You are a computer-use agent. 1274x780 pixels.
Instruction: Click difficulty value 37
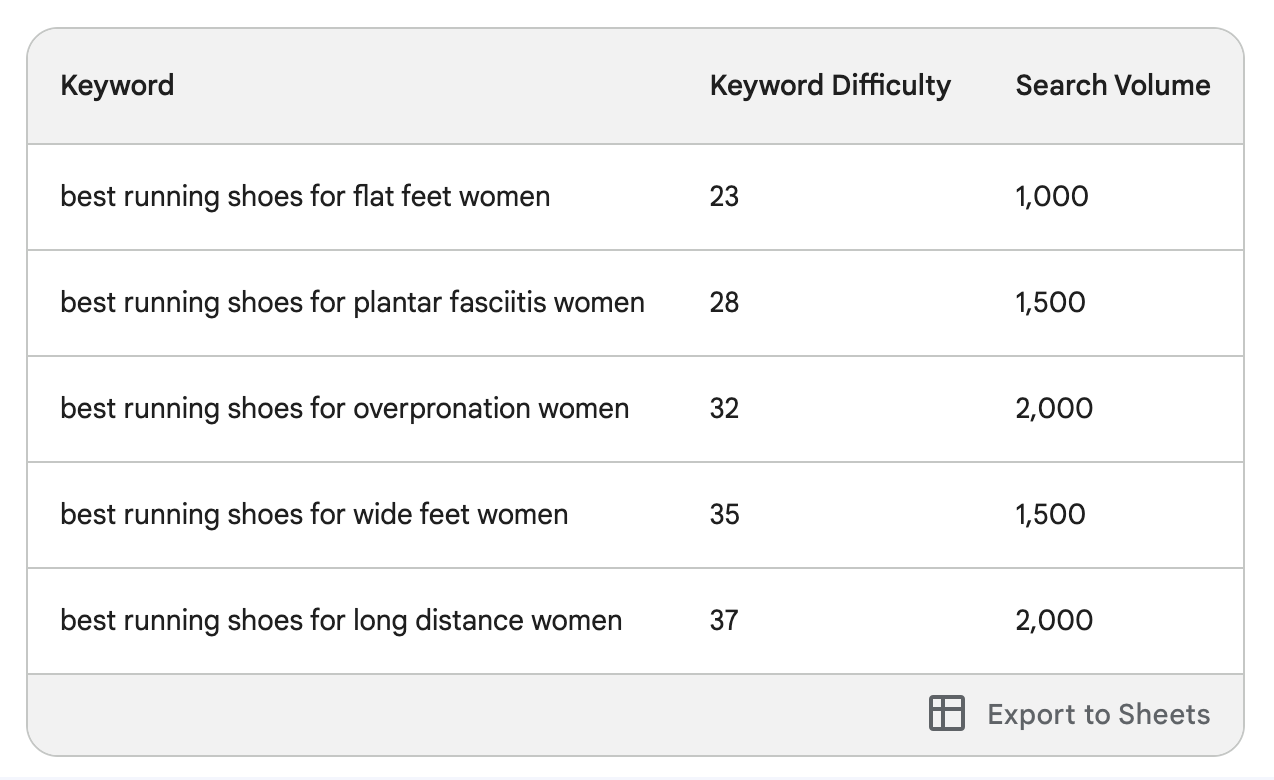tap(724, 620)
